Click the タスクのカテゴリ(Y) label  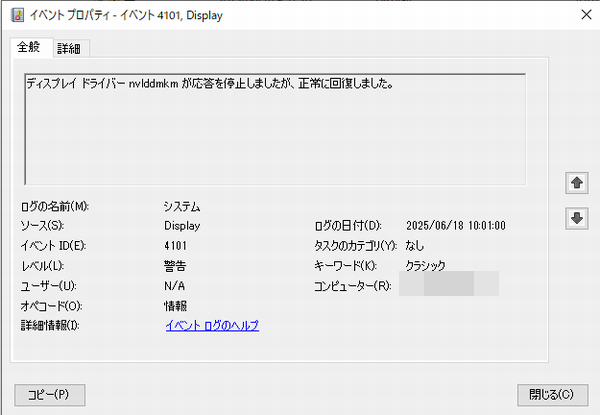click(355, 246)
